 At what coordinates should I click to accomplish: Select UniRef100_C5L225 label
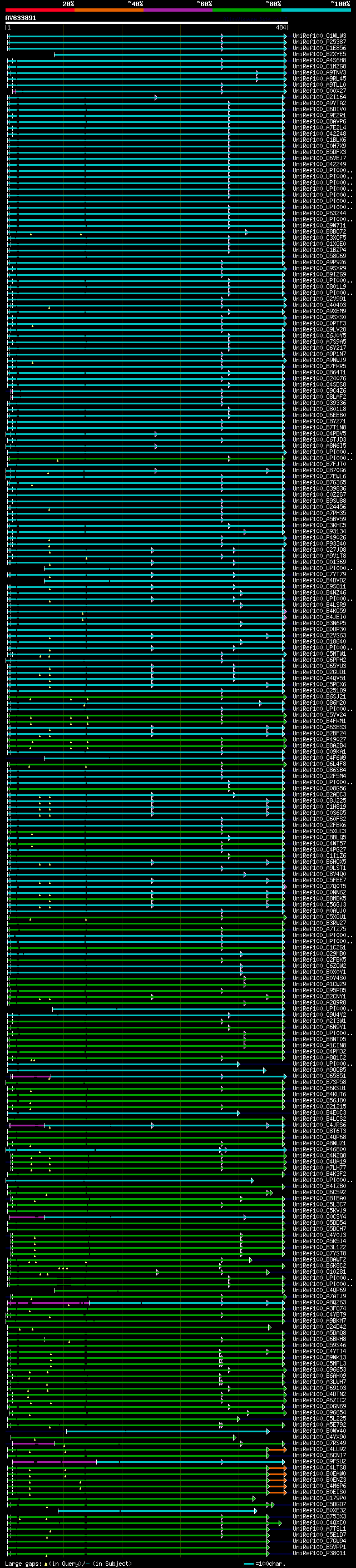319,1418
